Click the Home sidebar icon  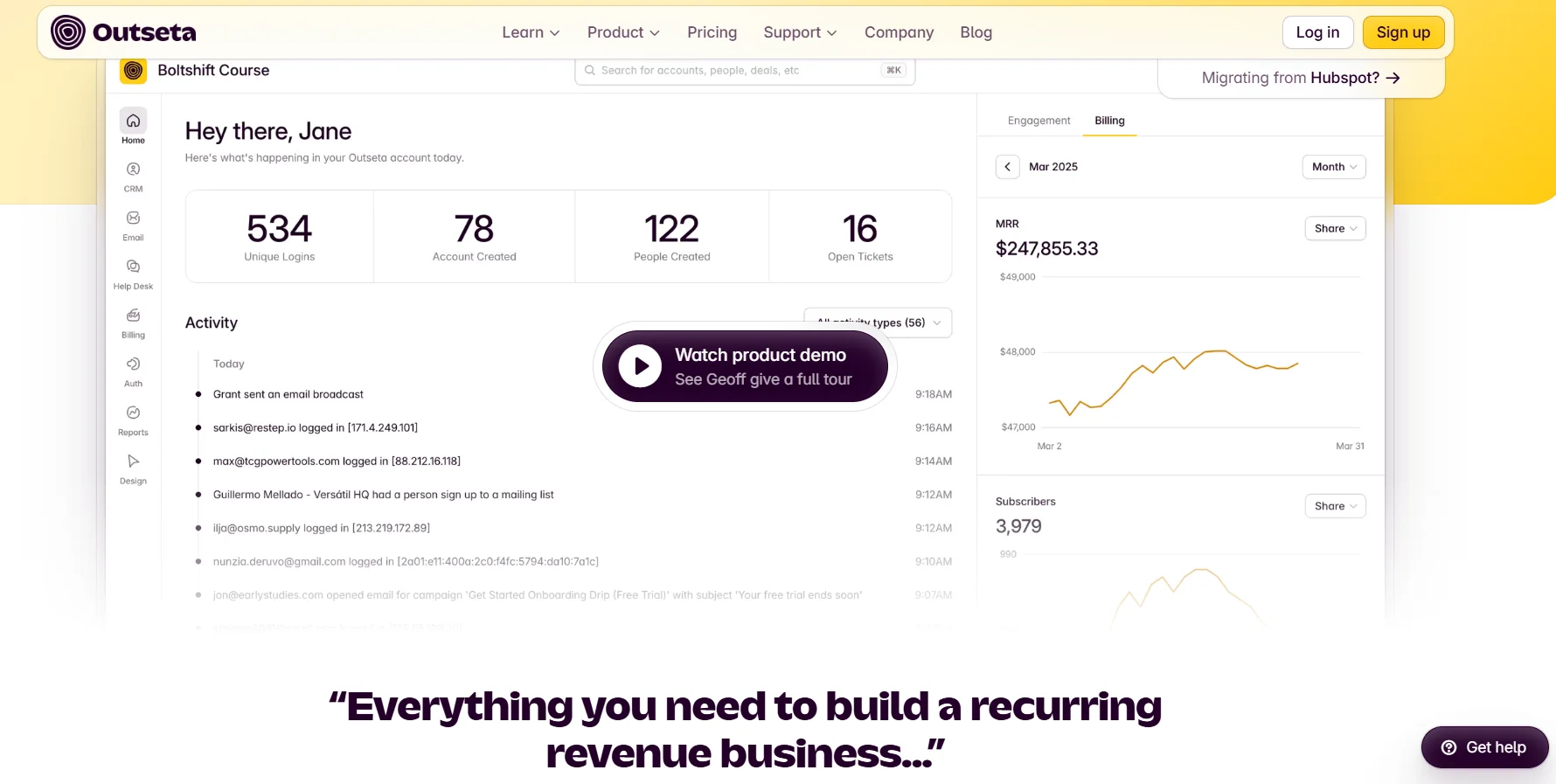(133, 121)
